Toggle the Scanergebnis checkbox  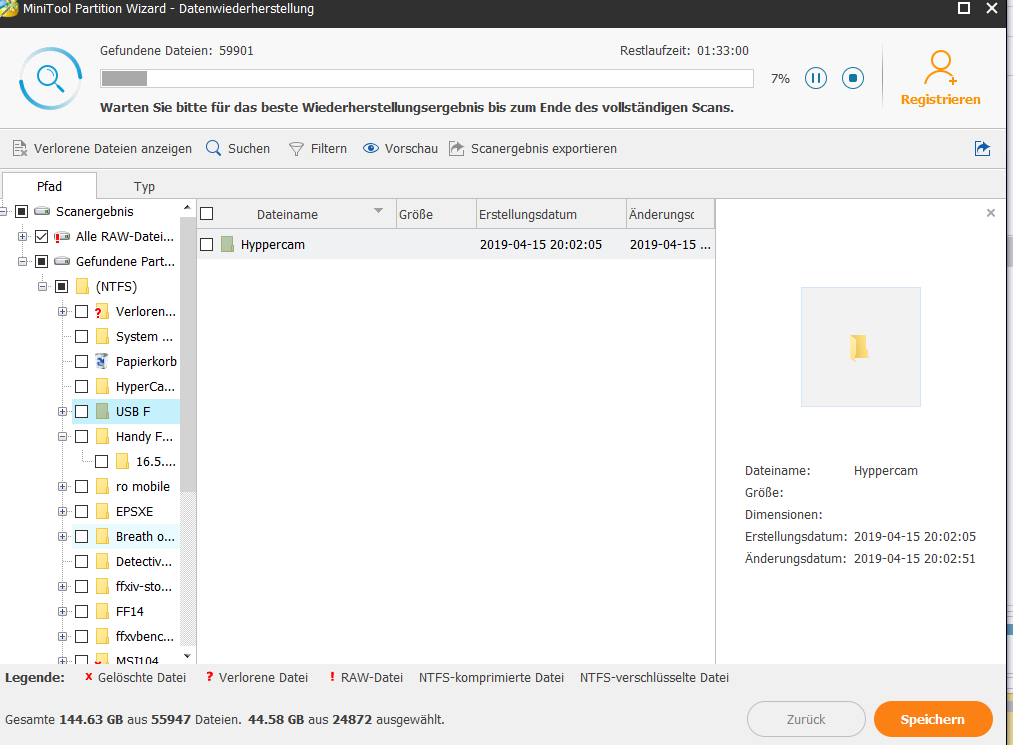[x=21, y=211]
